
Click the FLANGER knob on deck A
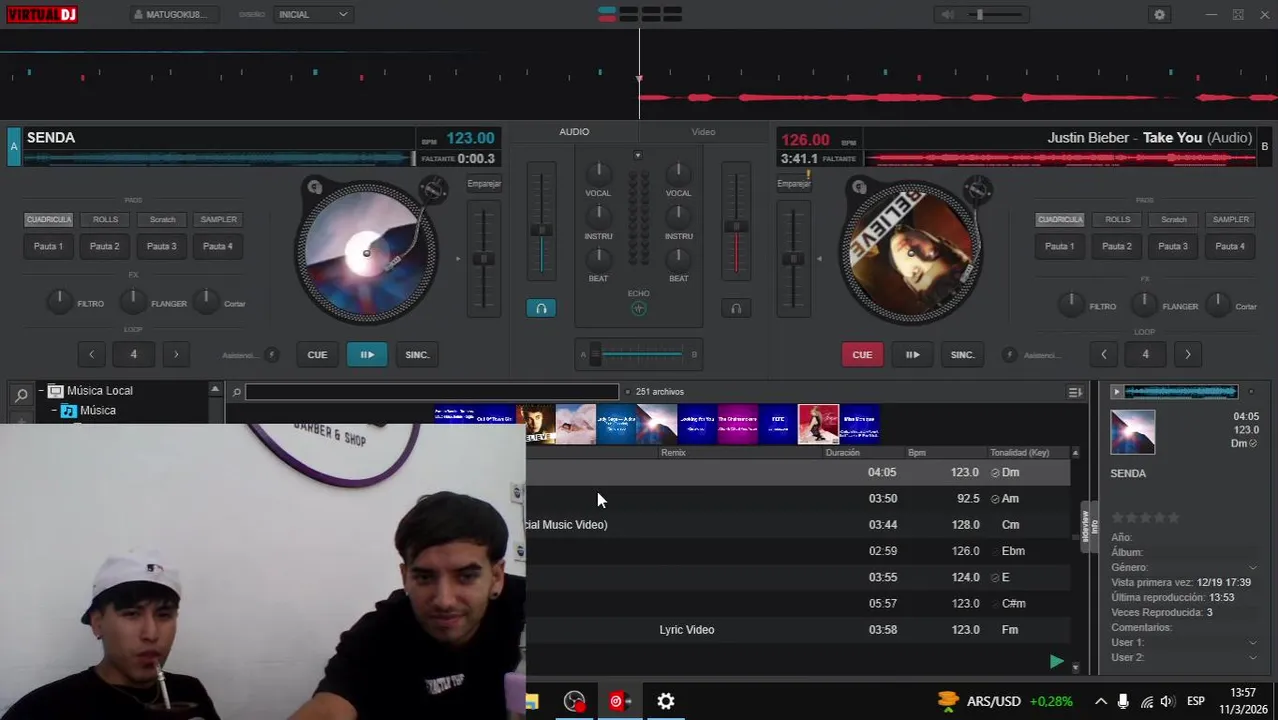click(x=133, y=301)
